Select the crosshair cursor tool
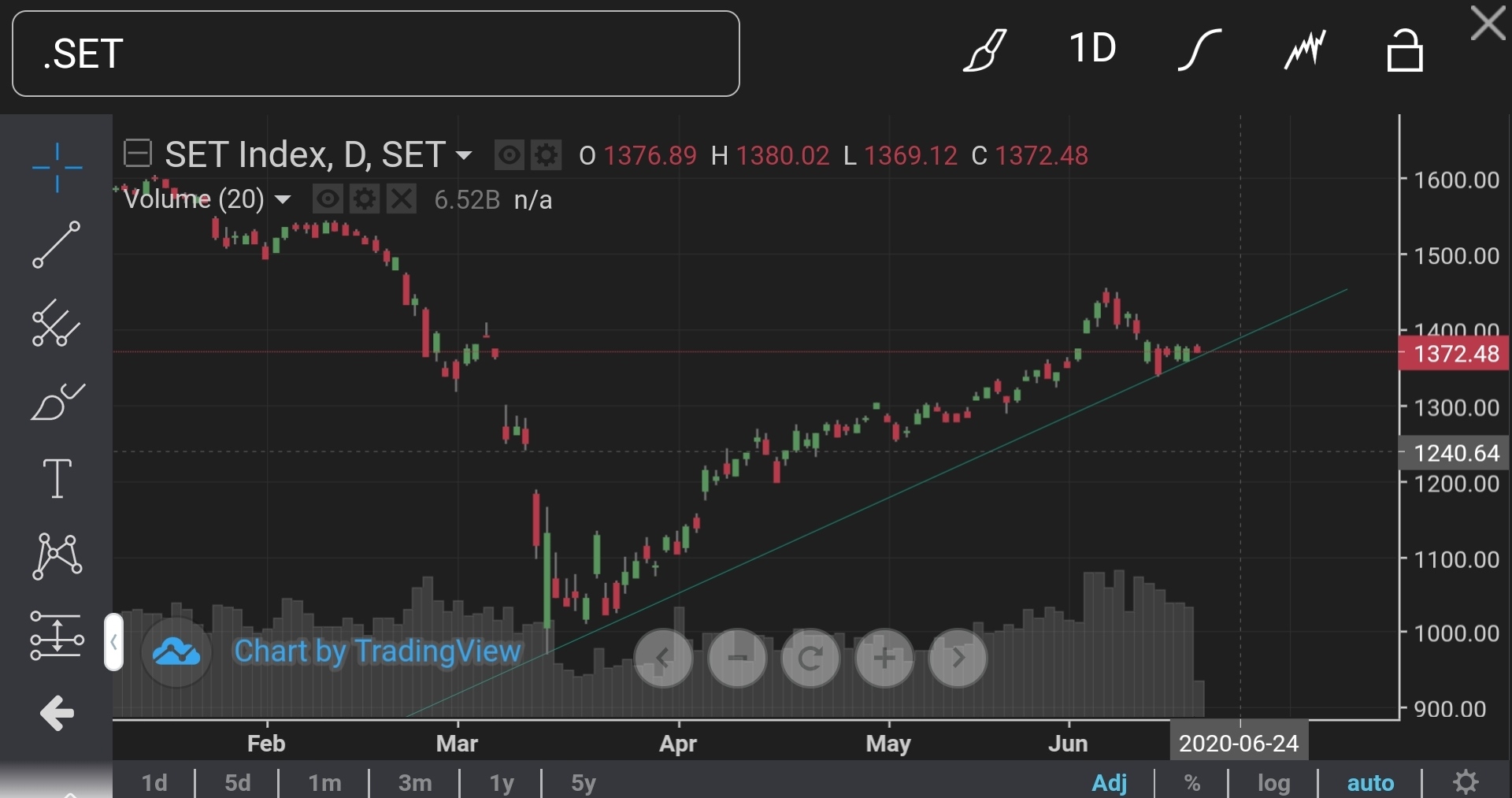Viewport: 1512px width, 798px height. 57,167
